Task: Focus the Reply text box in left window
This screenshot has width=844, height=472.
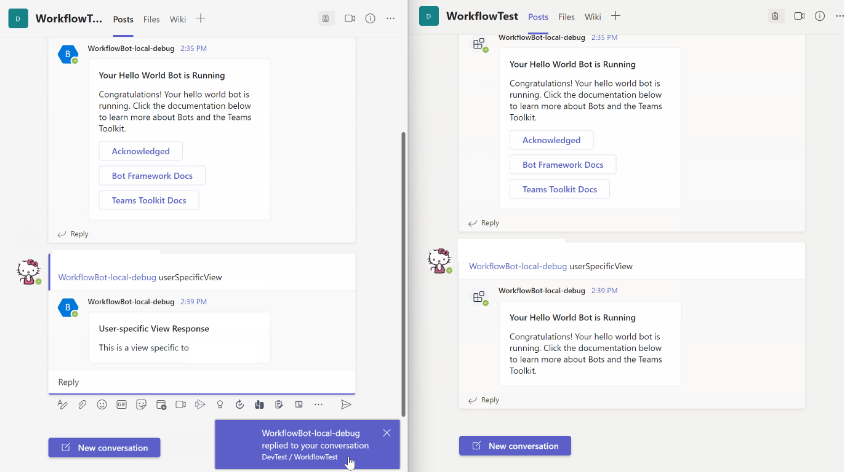Action: pos(202,382)
